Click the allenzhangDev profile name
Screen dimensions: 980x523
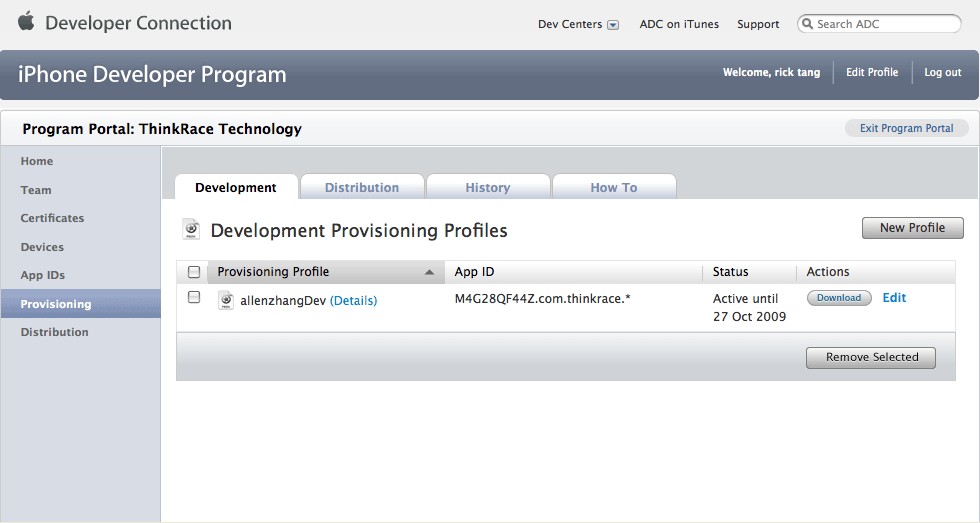[283, 301]
